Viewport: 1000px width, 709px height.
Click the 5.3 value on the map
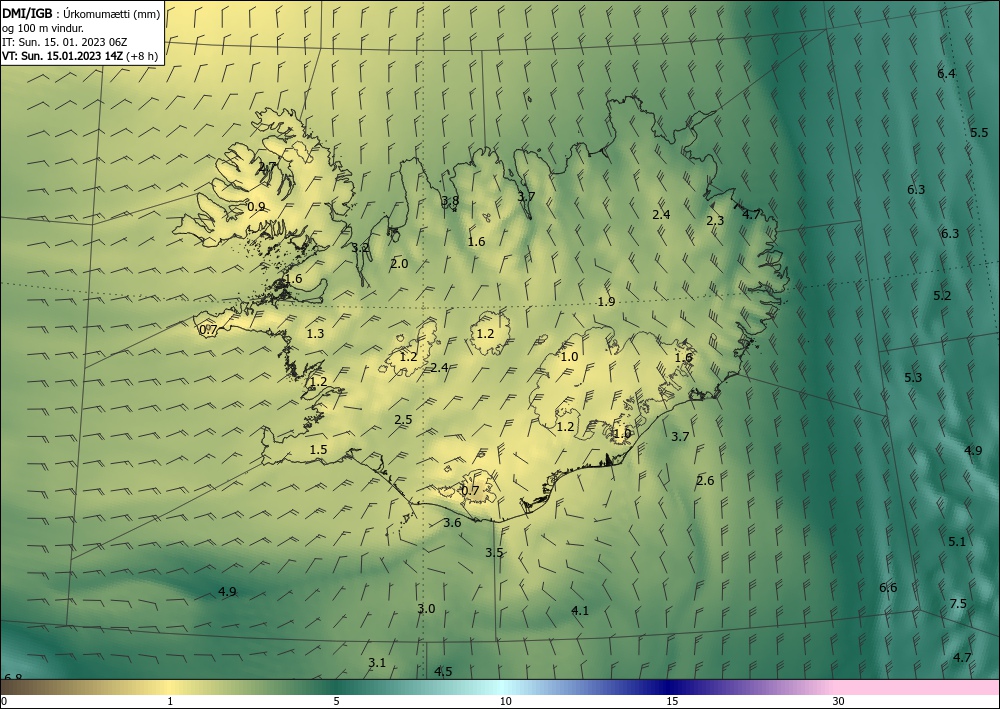tap(913, 377)
